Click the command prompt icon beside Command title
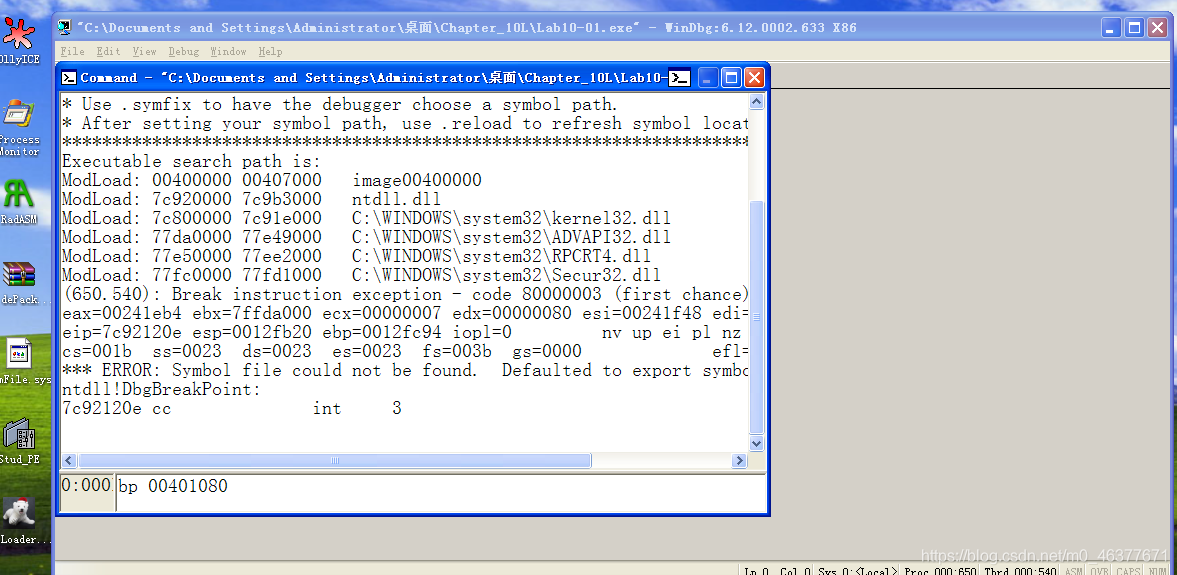This screenshot has height=575, width=1177. pyautogui.click(x=679, y=77)
